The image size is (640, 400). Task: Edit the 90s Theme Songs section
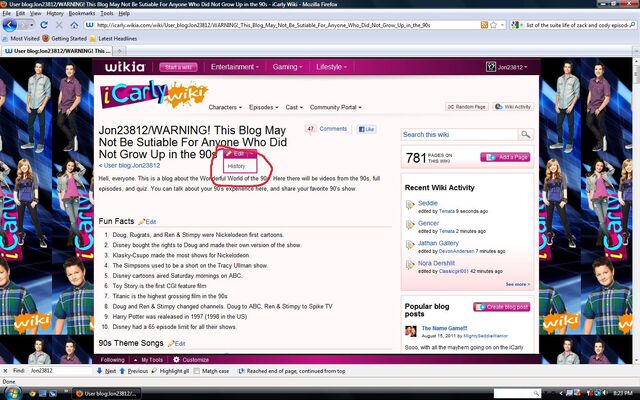click(x=177, y=344)
